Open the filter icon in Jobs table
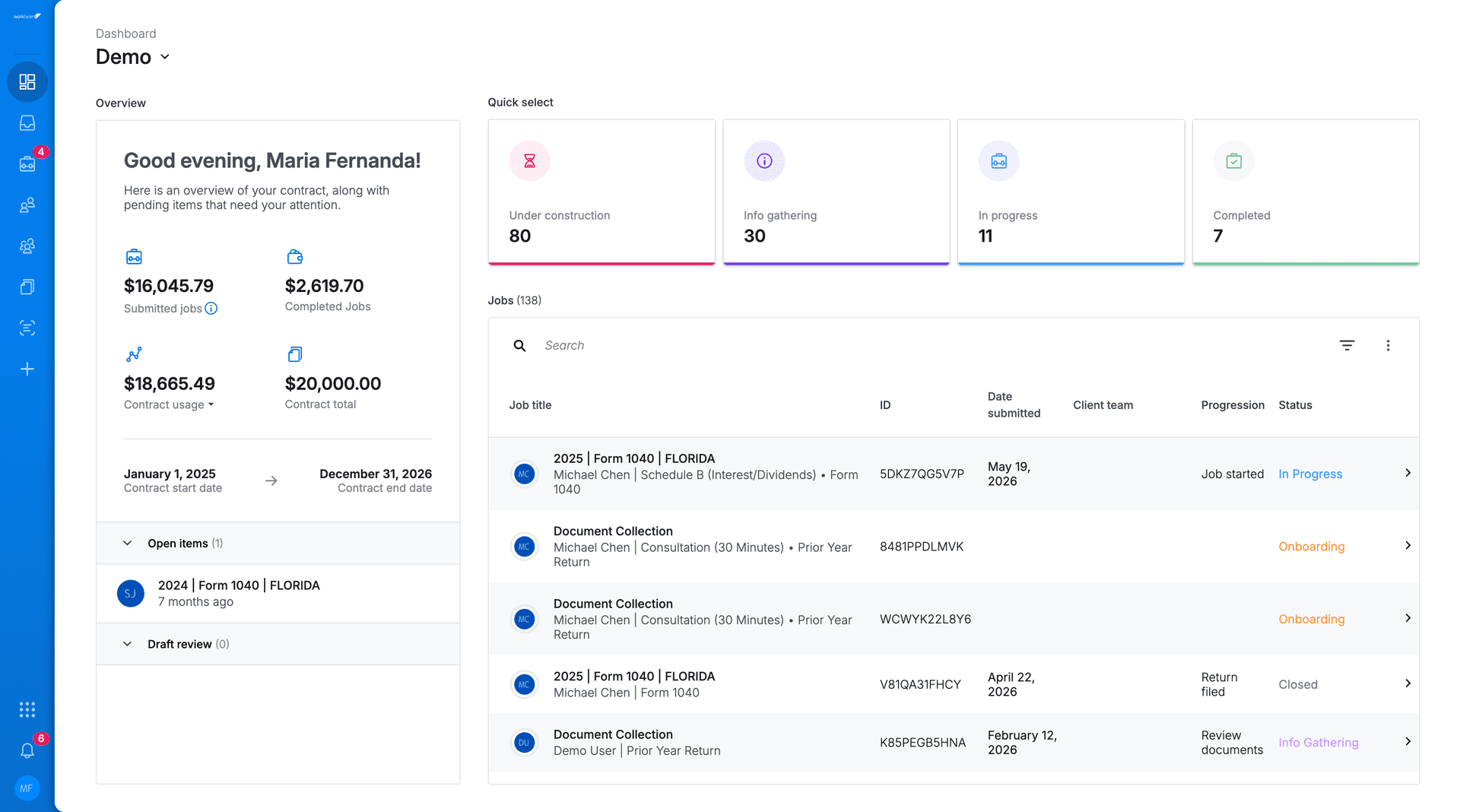 1347,345
